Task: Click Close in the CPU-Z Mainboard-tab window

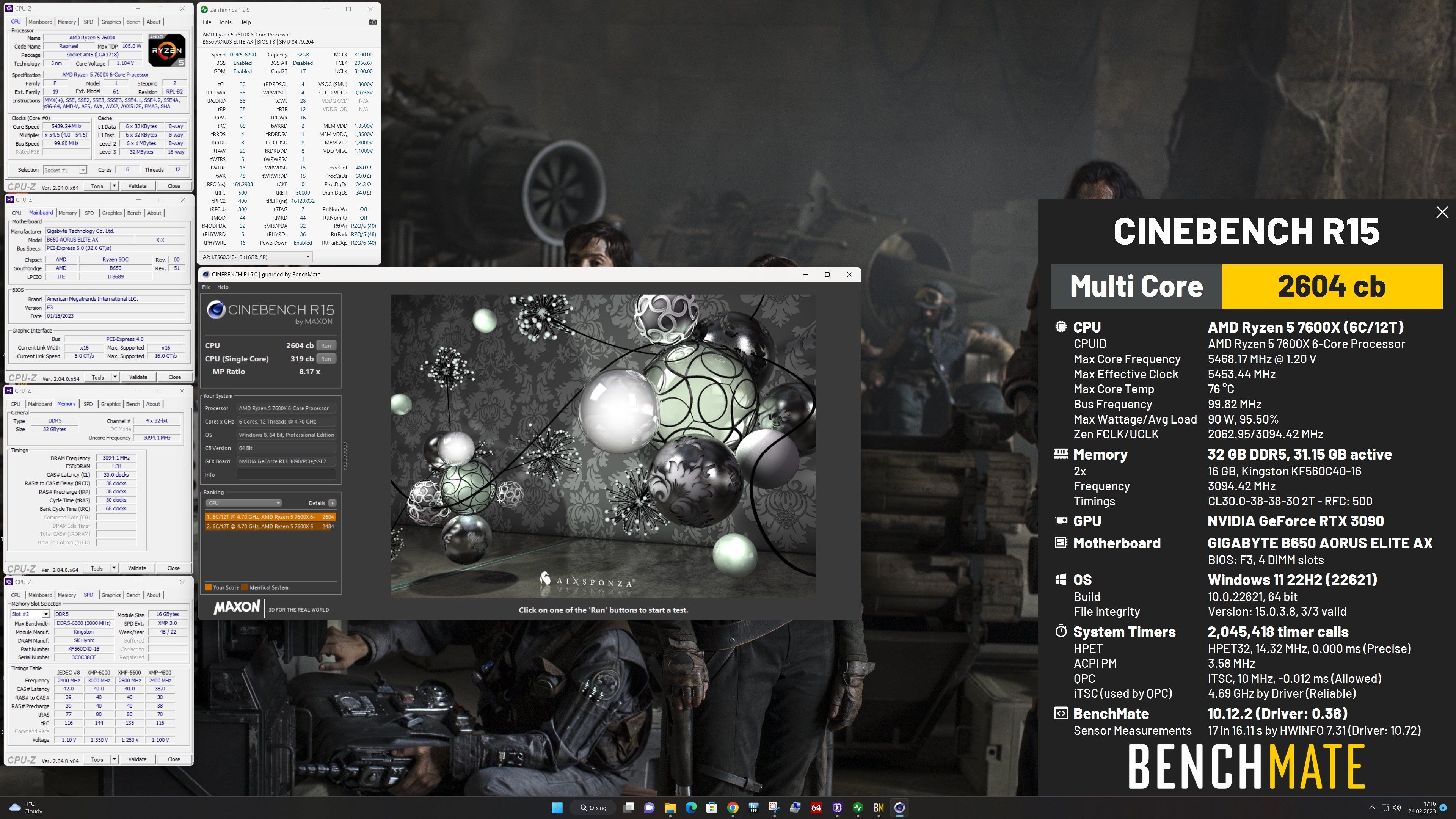Action: click(175, 377)
